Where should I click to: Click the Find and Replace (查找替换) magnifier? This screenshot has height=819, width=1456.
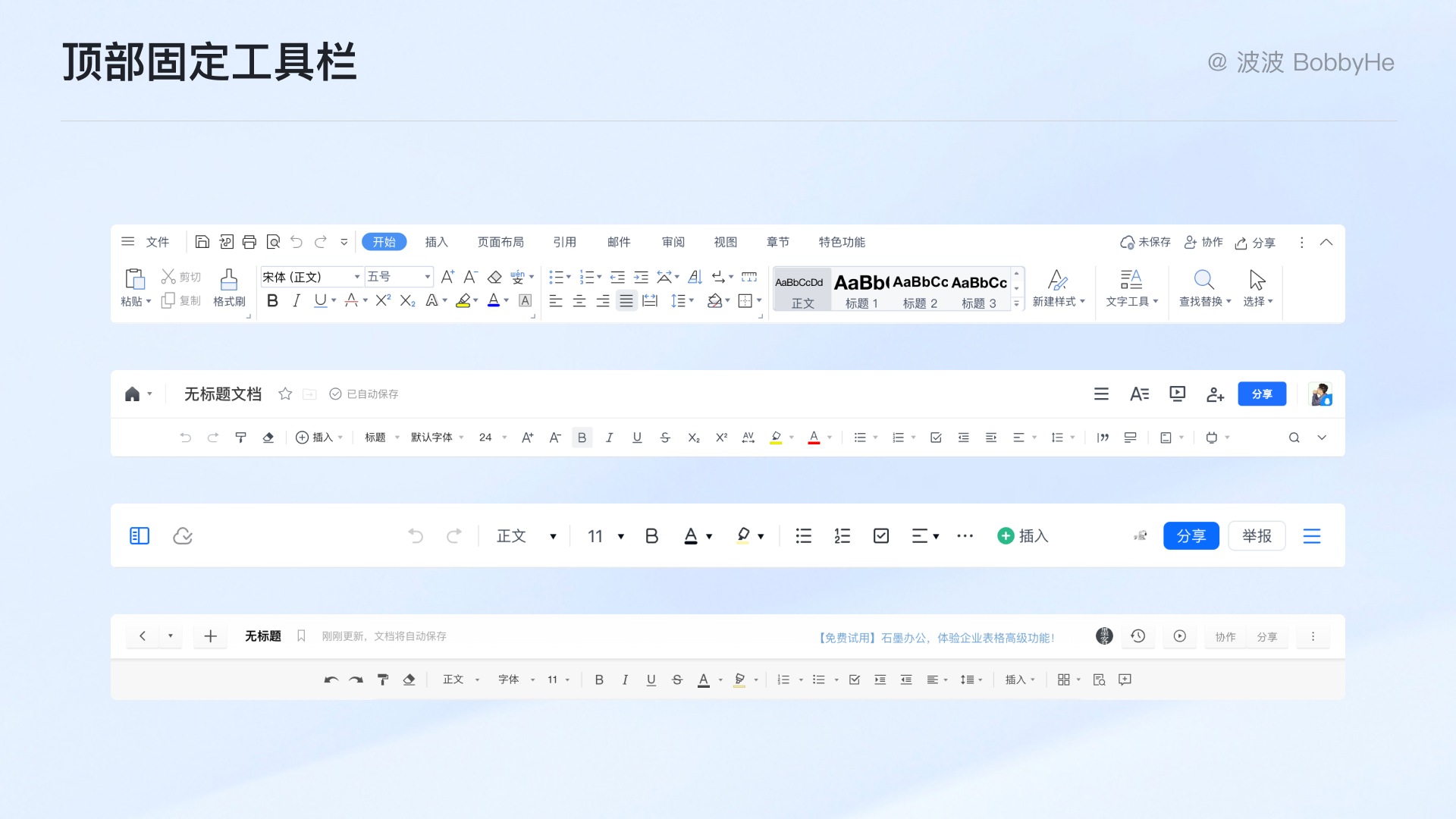click(1203, 280)
